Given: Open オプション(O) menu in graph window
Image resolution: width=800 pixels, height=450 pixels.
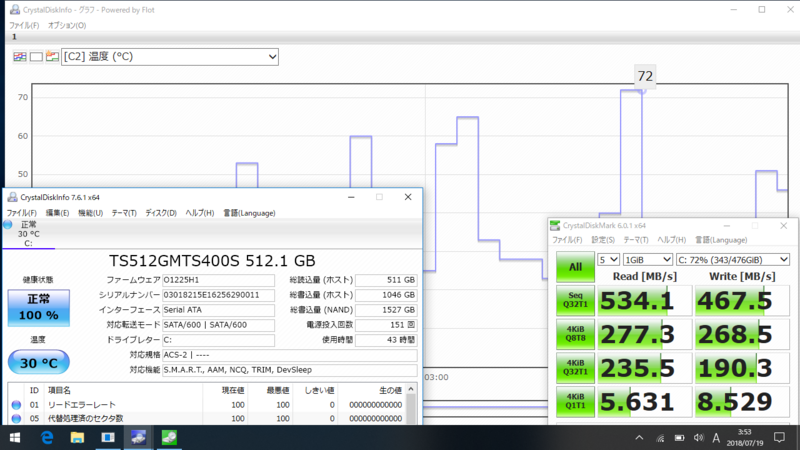Looking at the screenshot, I should click(x=67, y=25).
